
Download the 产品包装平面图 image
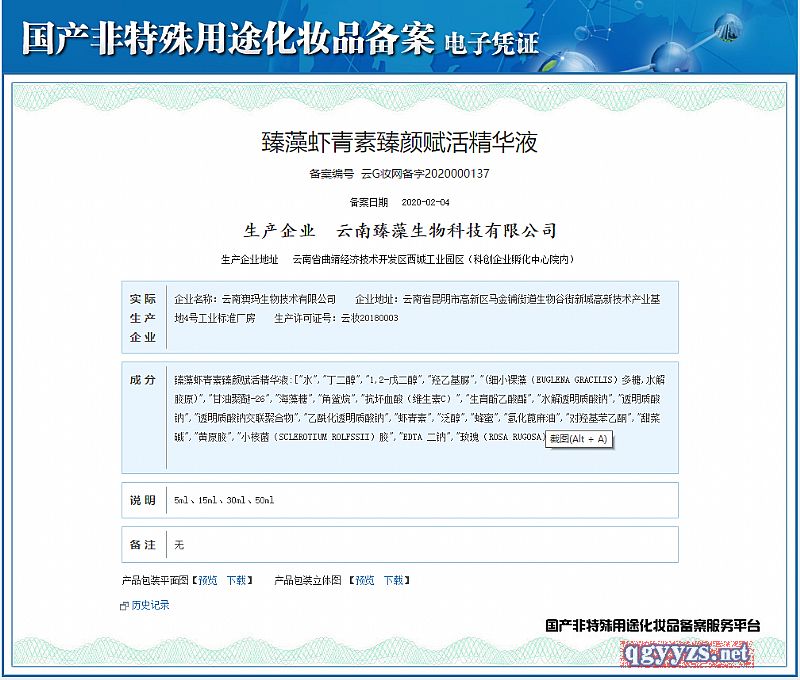pyautogui.click(x=236, y=580)
